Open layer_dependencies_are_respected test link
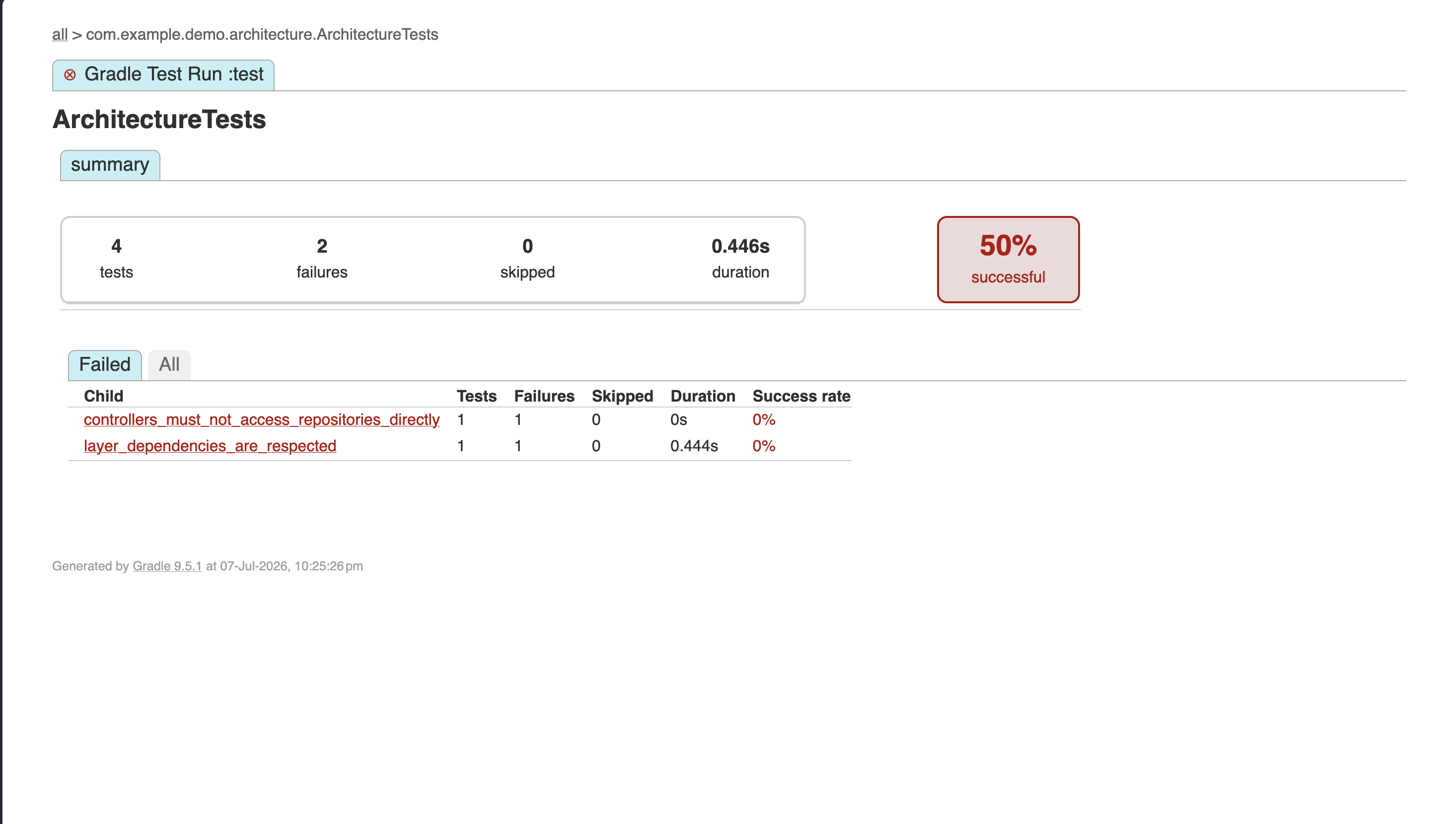Image resolution: width=1456 pixels, height=824 pixels. click(210, 446)
